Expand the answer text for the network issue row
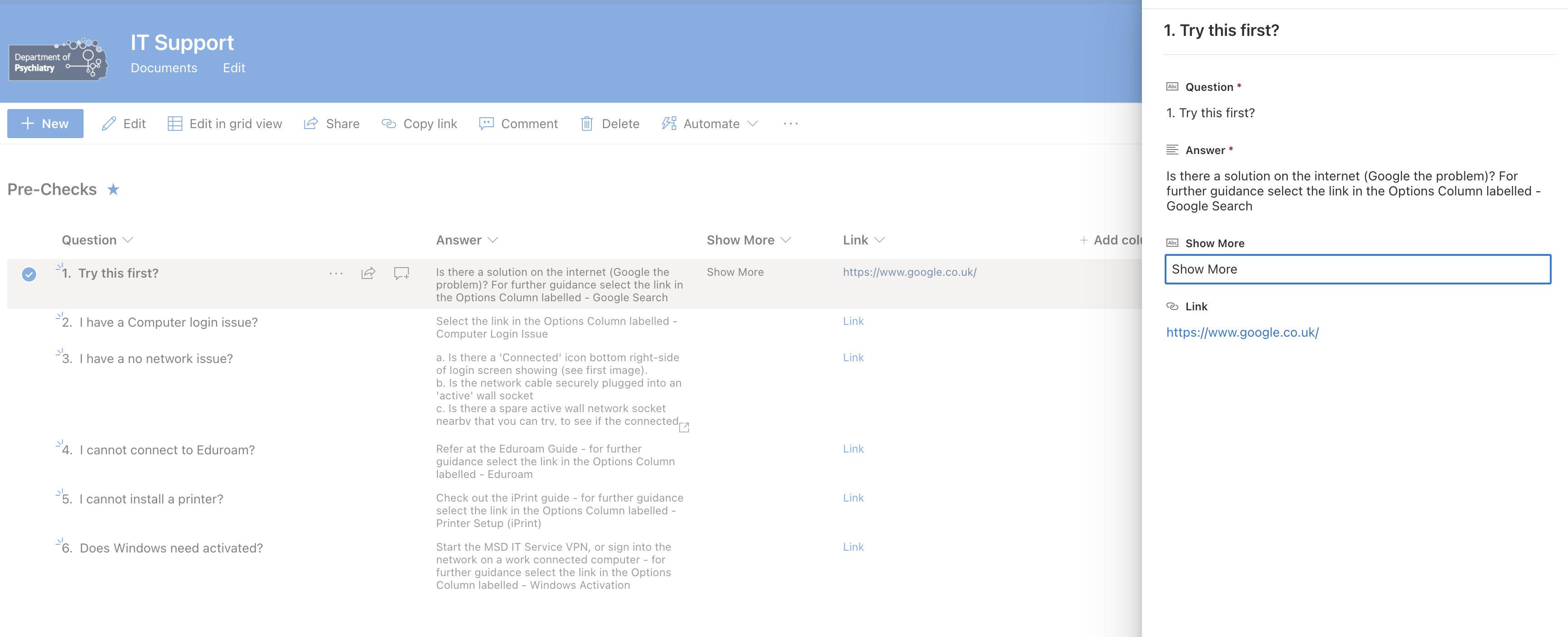The image size is (1568, 637). [683, 427]
